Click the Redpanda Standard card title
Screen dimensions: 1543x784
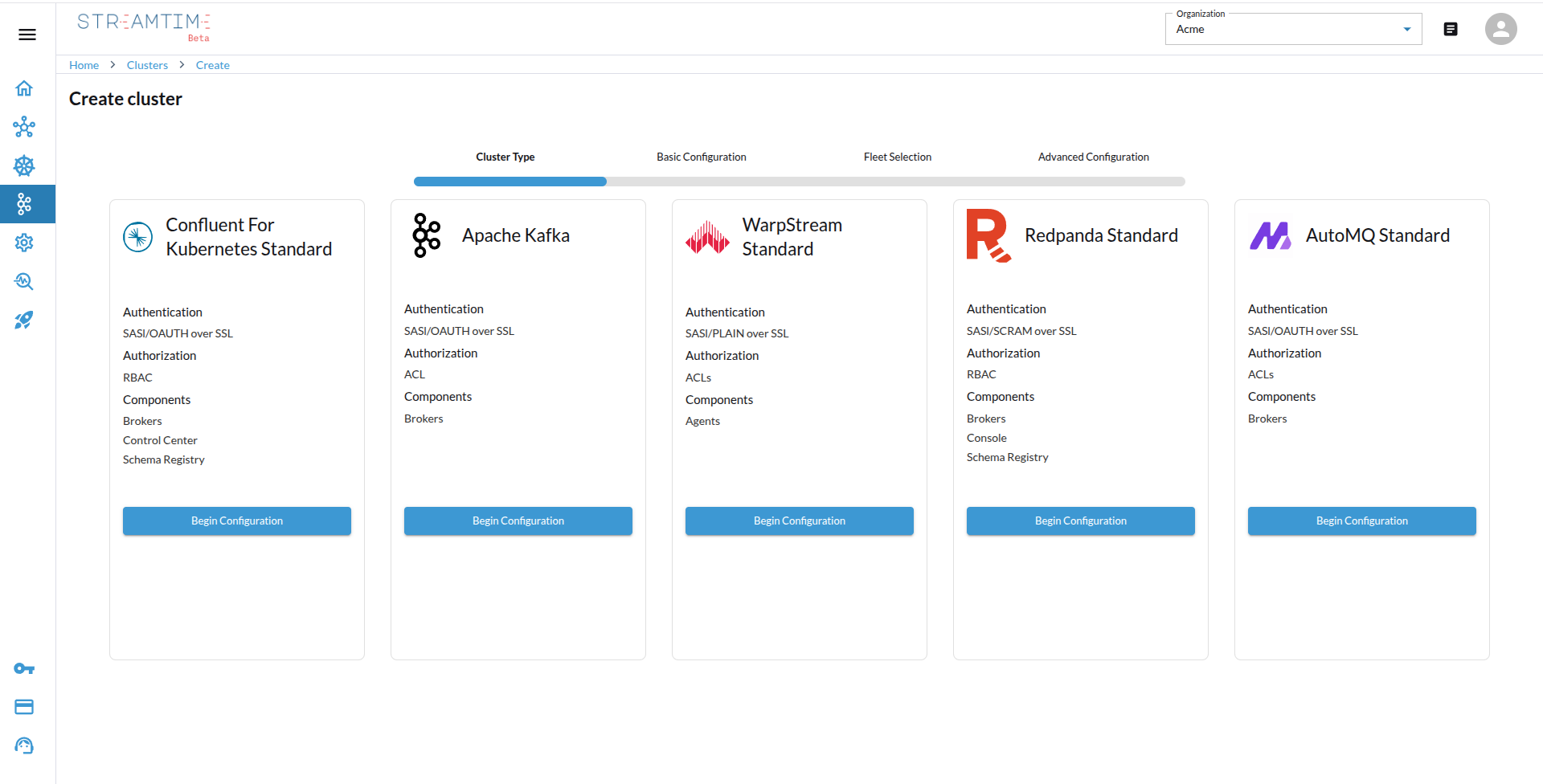1102,235
